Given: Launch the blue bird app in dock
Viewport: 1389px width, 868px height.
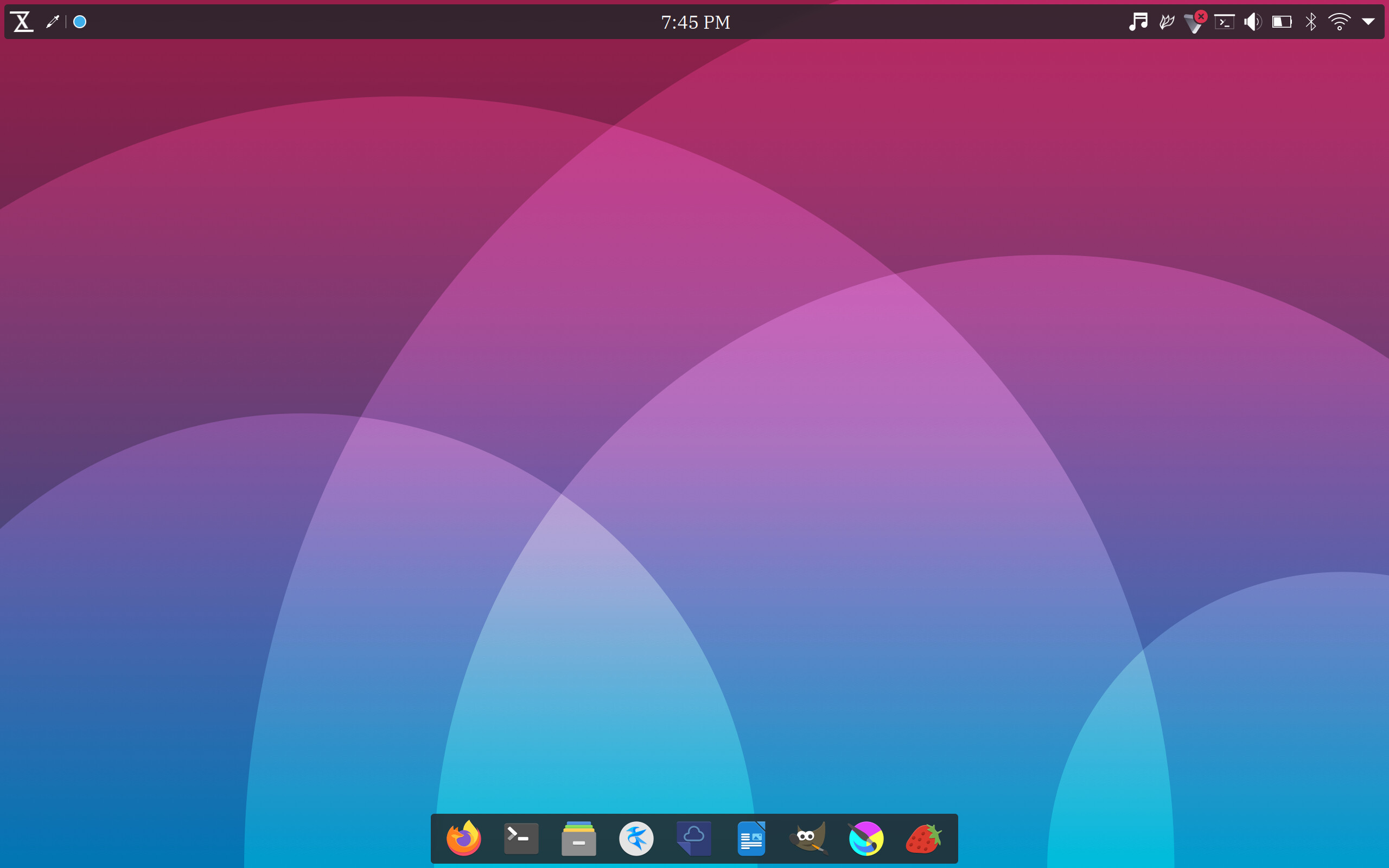Looking at the screenshot, I should coord(636,838).
